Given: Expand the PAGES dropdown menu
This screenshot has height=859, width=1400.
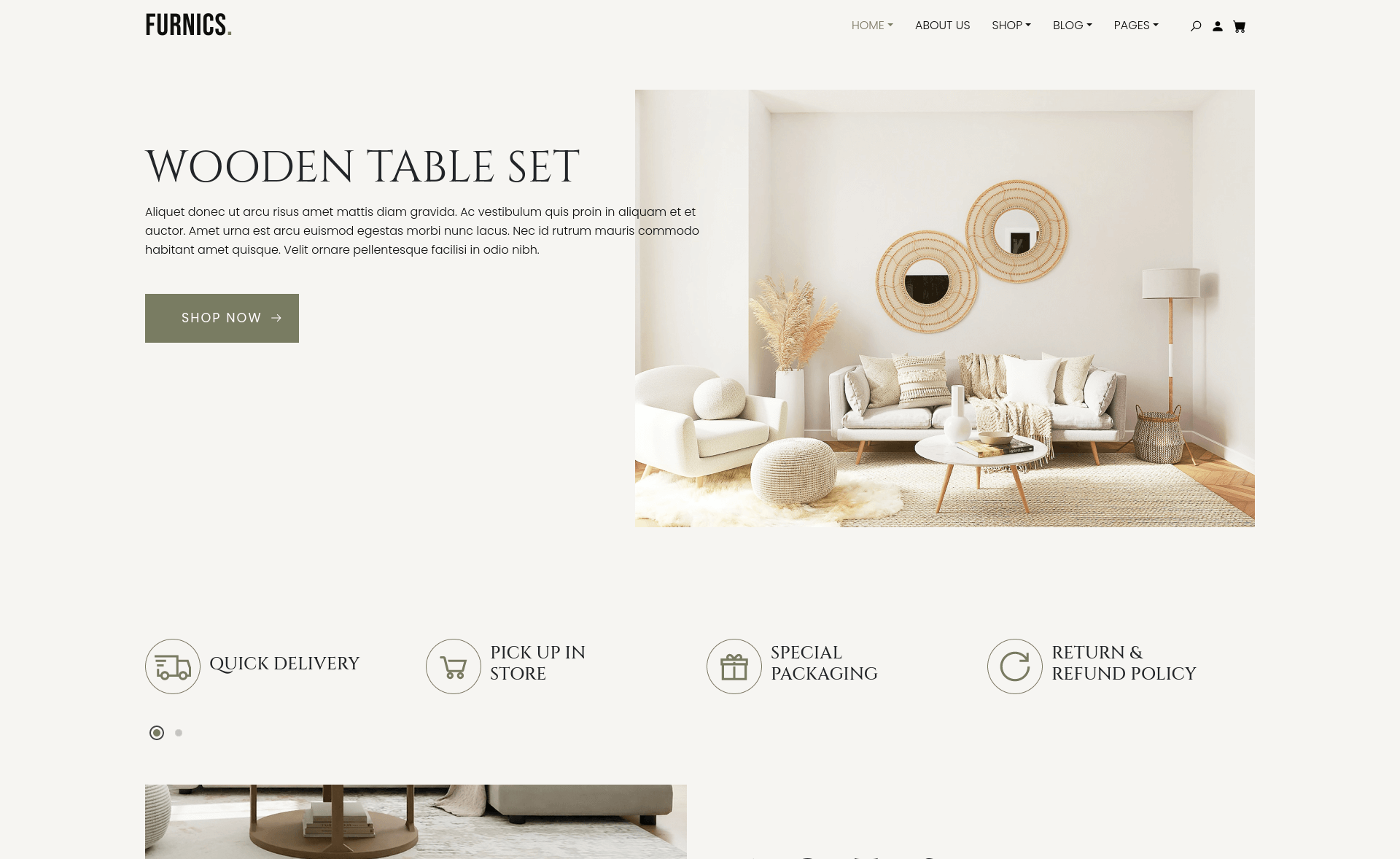Looking at the screenshot, I should click(1136, 25).
